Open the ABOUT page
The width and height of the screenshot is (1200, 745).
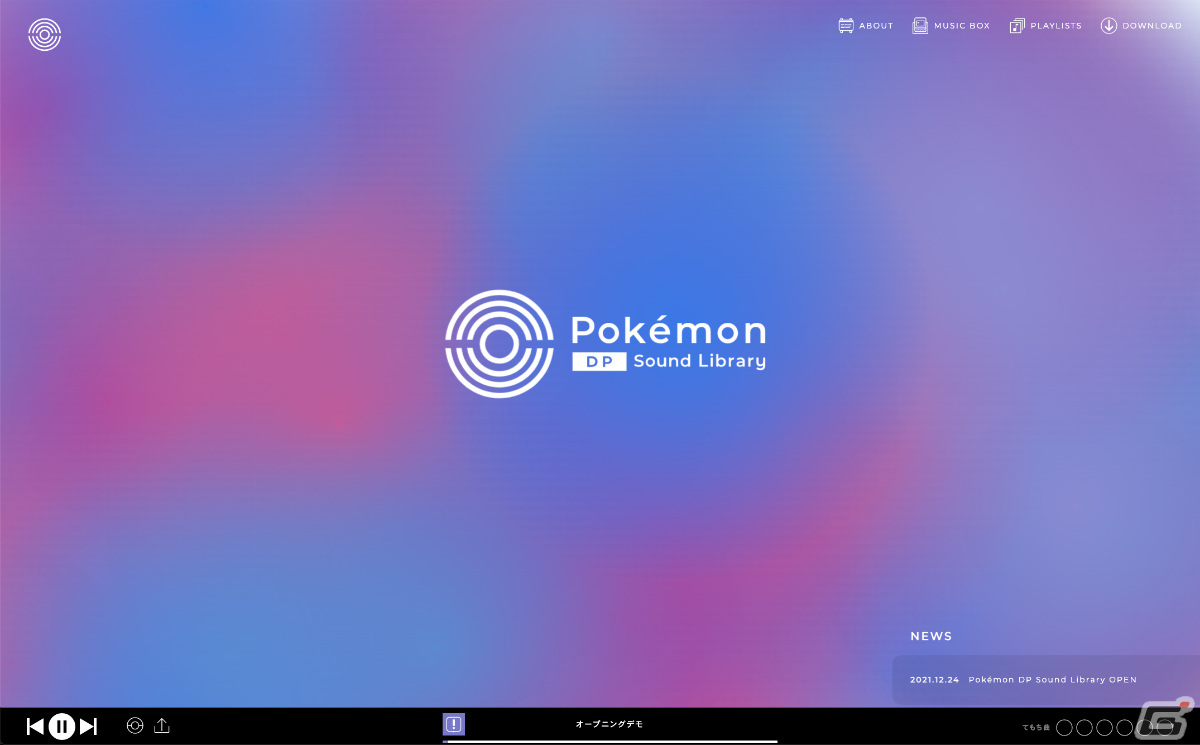pos(866,26)
